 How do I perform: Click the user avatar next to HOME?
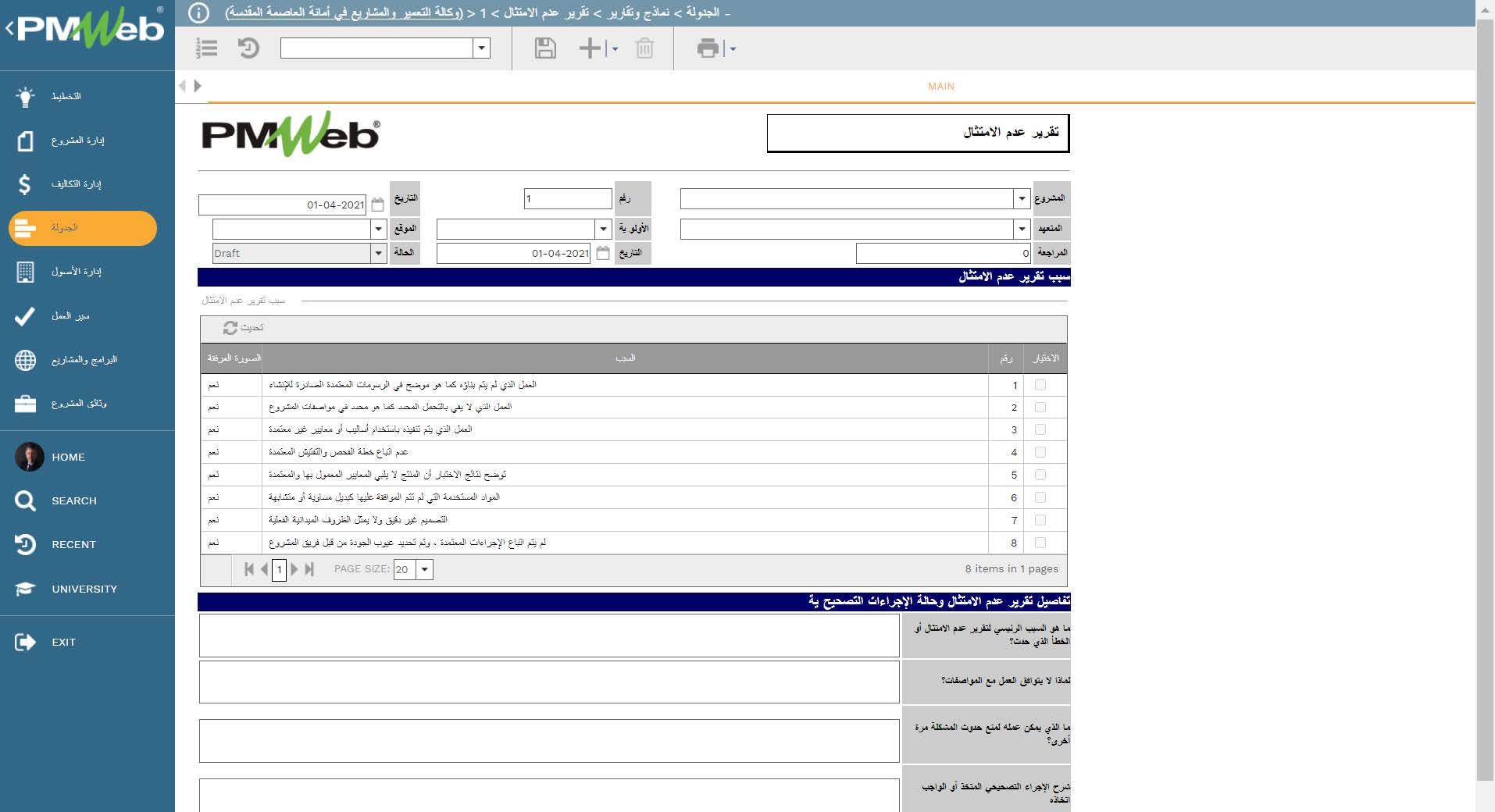point(30,457)
